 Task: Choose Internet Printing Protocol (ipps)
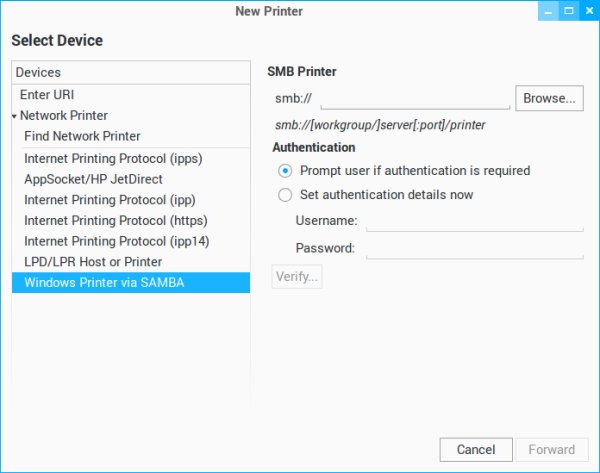[x=117, y=158]
